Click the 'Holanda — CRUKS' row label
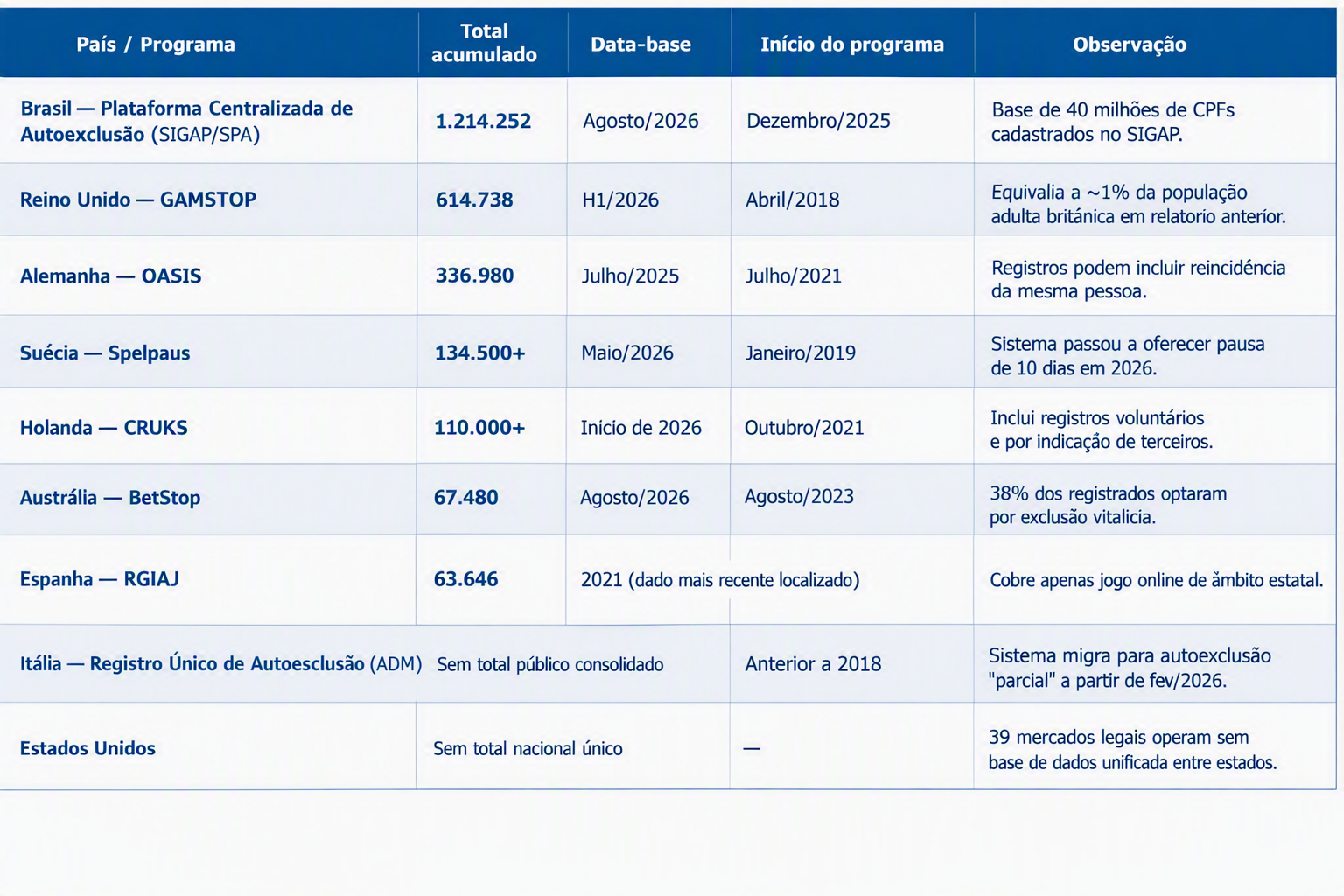1344x896 pixels. (x=104, y=428)
